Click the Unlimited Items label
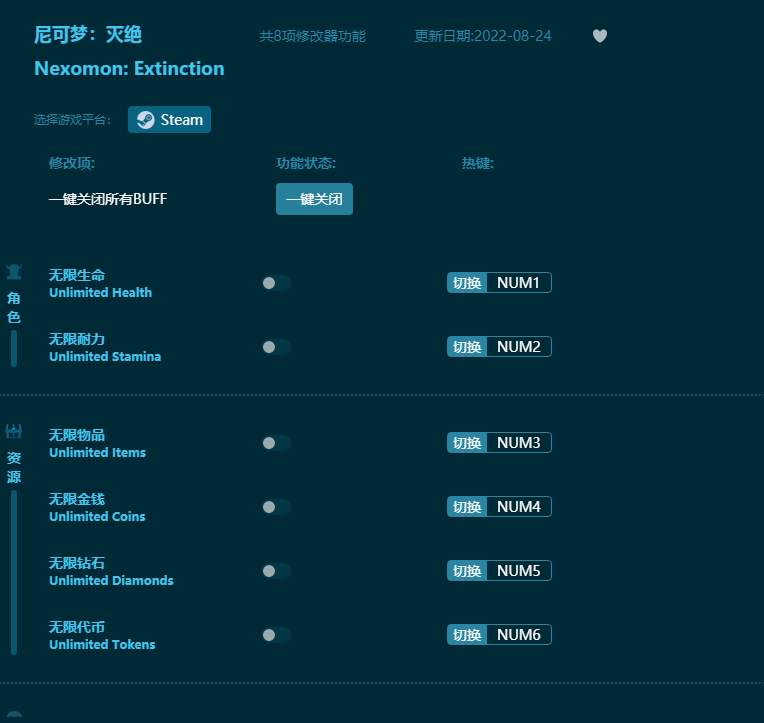This screenshot has width=764, height=723. tap(97, 453)
